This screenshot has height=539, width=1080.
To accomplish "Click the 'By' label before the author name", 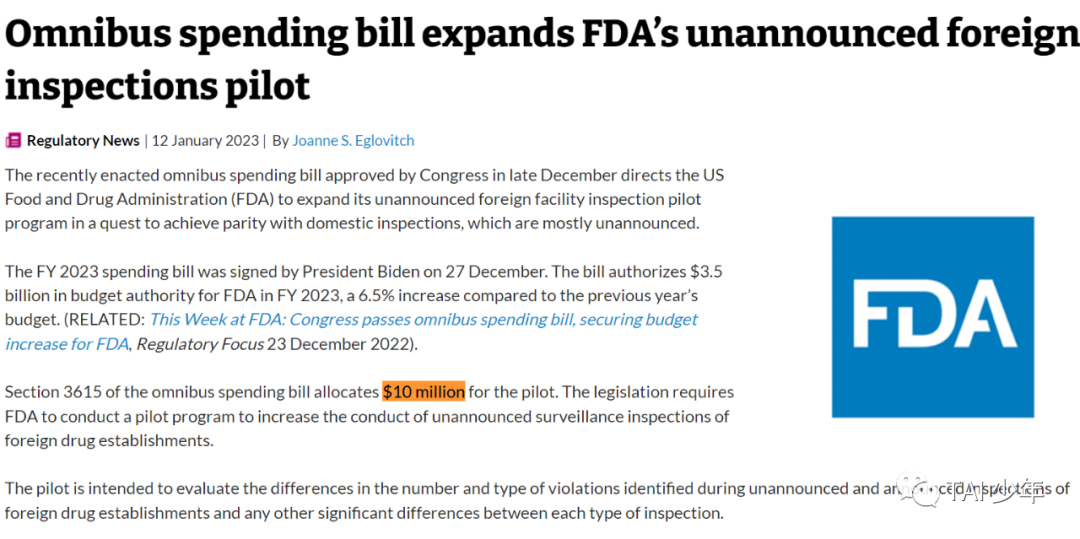I will pyautogui.click(x=280, y=141).
